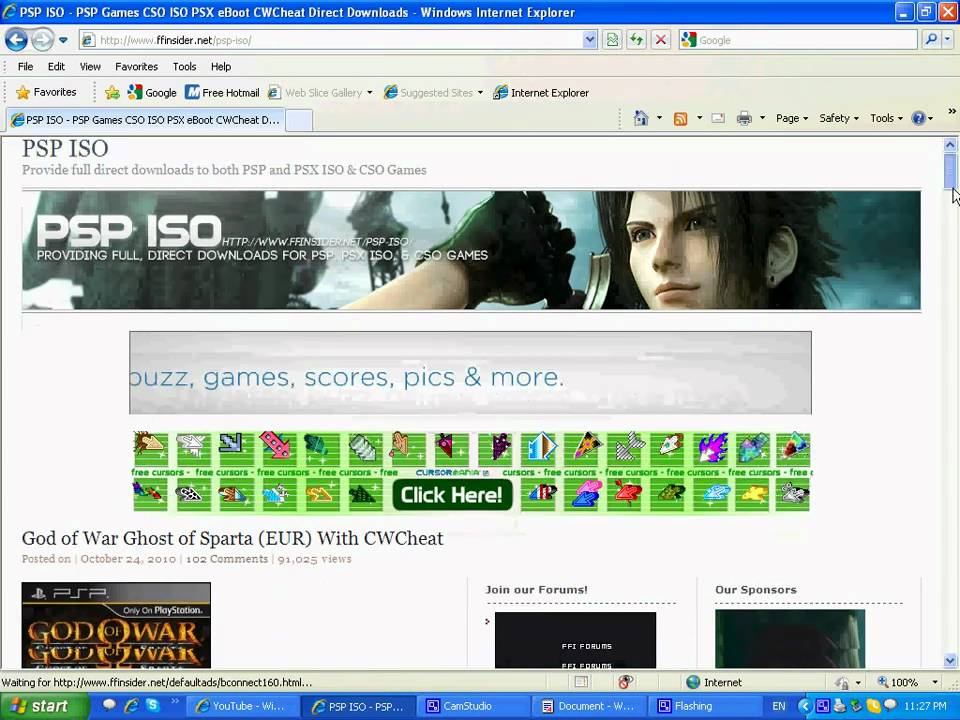The height and width of the screenshot is (720, 960).
Task: Click the red Stop loading icon
Action: tap(661, 40)
